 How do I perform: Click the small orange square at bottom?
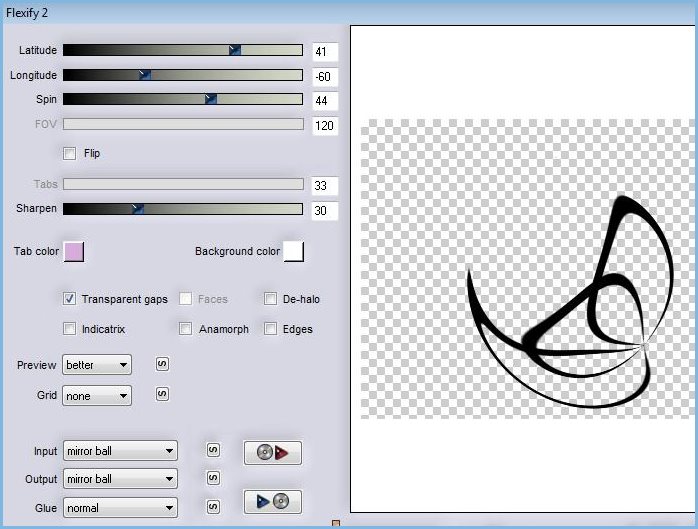(336, 523)
